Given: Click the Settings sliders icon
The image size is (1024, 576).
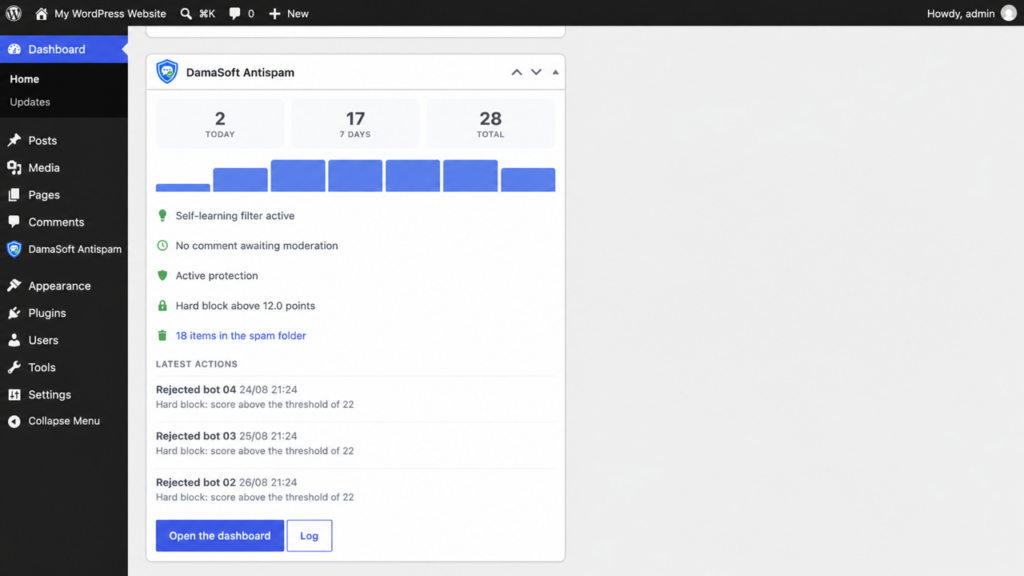Looking at the screenshot, I should tap(14, 394).
